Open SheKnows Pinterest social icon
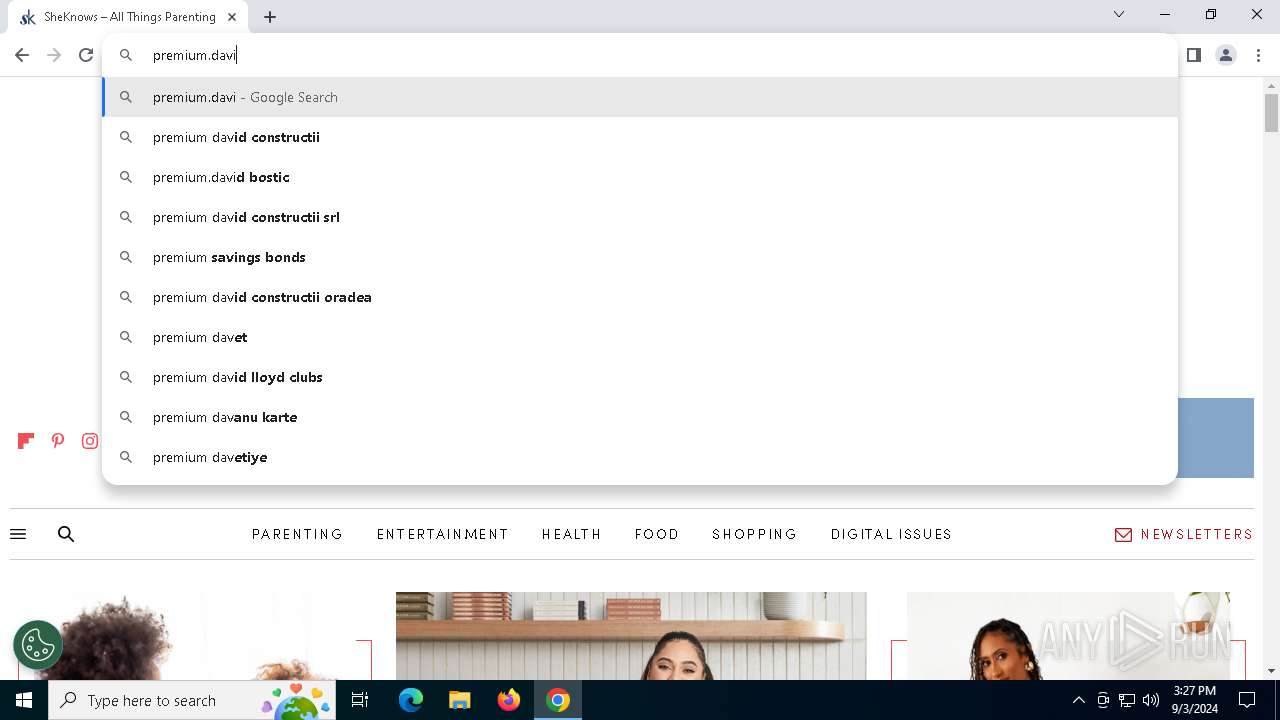1280x720 pixels. (x=58, y=441)
